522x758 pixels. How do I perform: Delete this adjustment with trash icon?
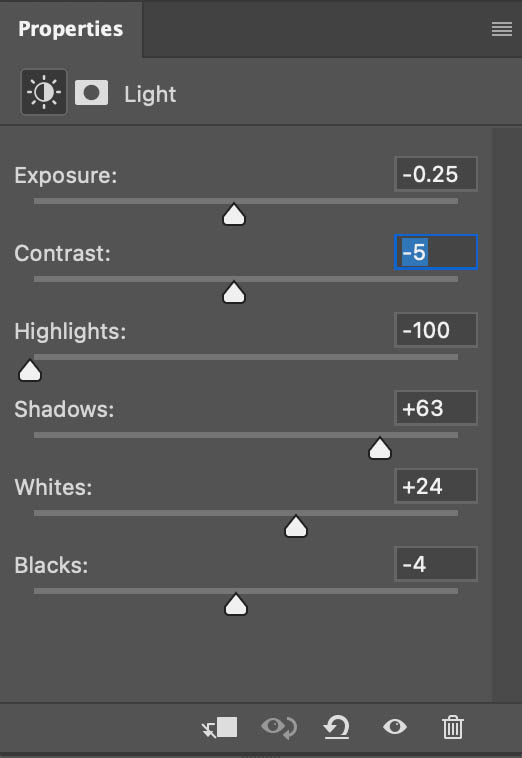pyautogui.click(x=452, y=727)
